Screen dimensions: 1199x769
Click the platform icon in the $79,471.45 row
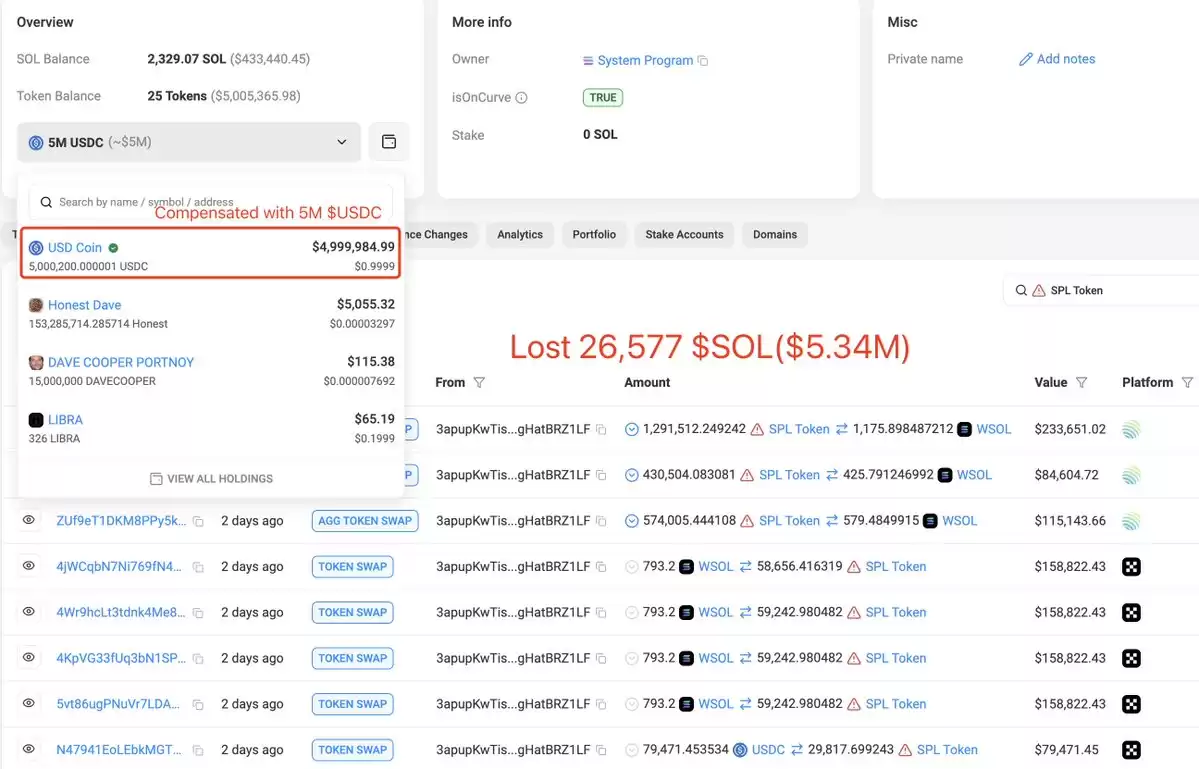pyautogui.click(x=1131, y=750)
